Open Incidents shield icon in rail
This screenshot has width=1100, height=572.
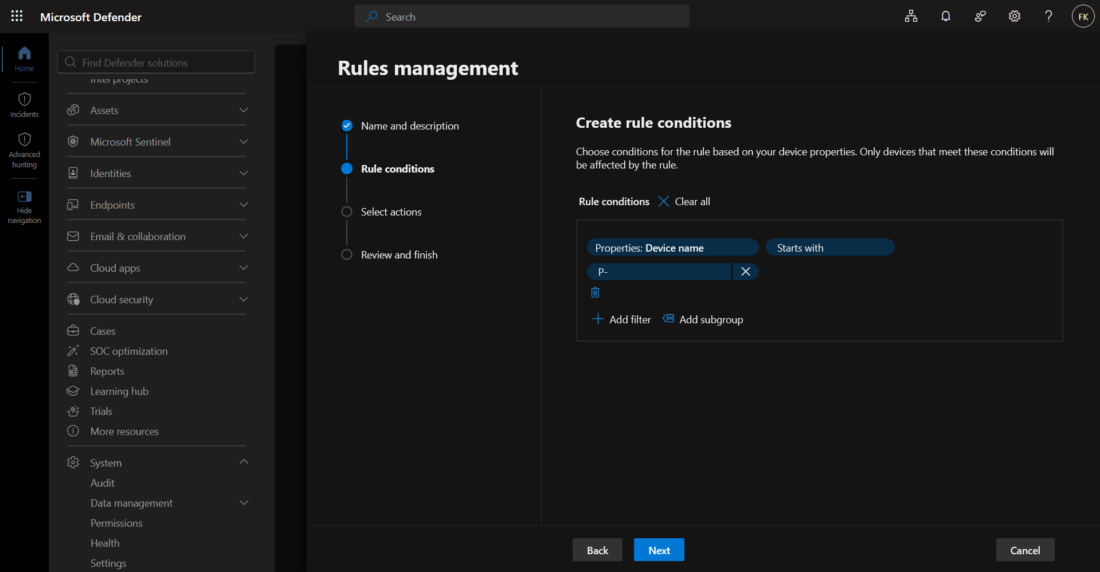click(x=25, y=99)
